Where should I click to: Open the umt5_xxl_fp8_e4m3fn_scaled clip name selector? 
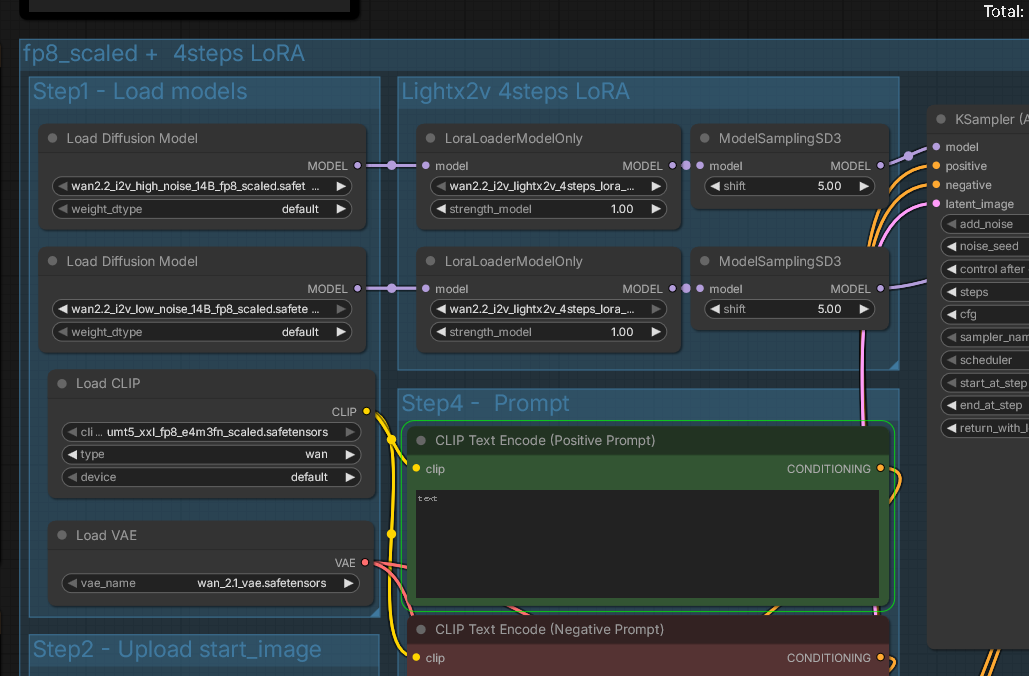point(211,433)
